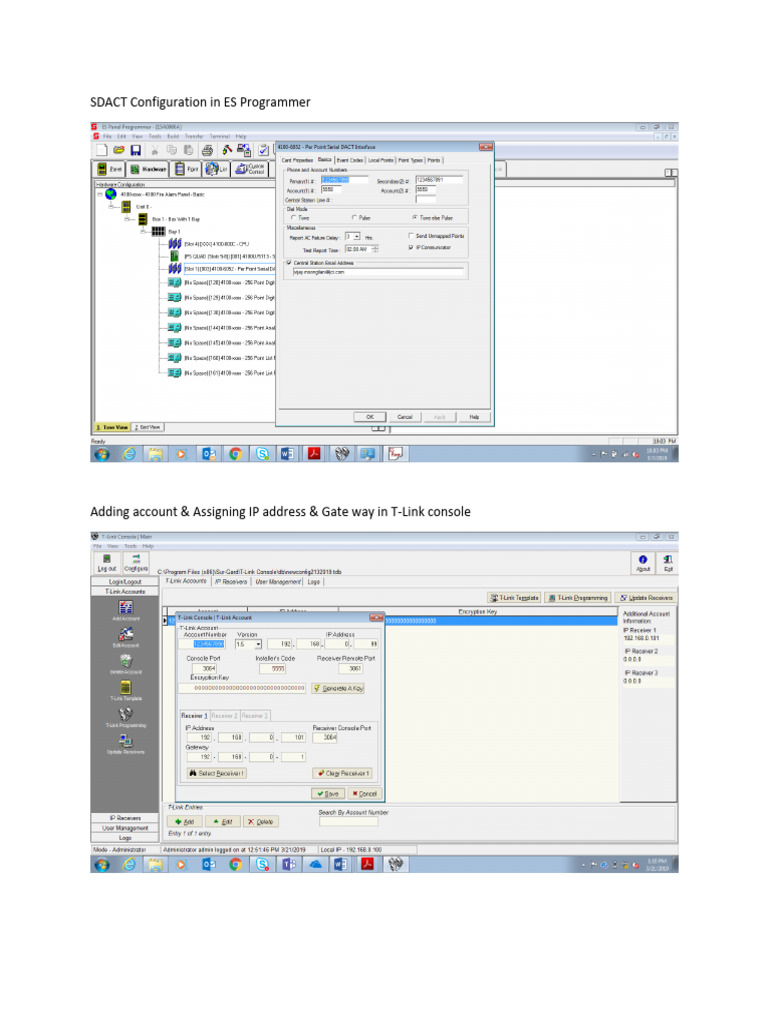Click the Delete button under T-Link Entries
The height and width of the screenshot is (1024, 768).
261,822
